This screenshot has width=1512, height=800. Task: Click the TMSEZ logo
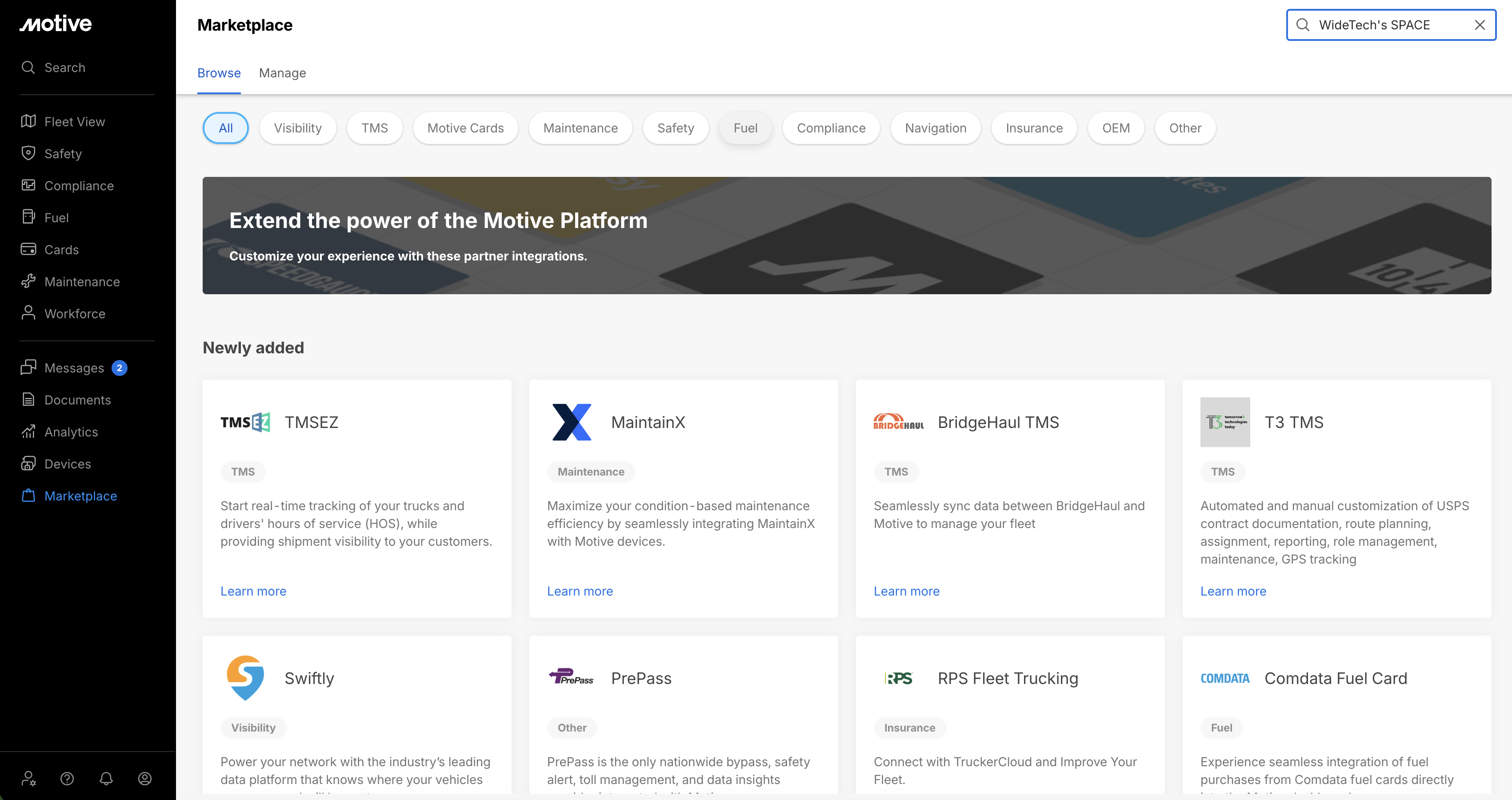point(245,422)
